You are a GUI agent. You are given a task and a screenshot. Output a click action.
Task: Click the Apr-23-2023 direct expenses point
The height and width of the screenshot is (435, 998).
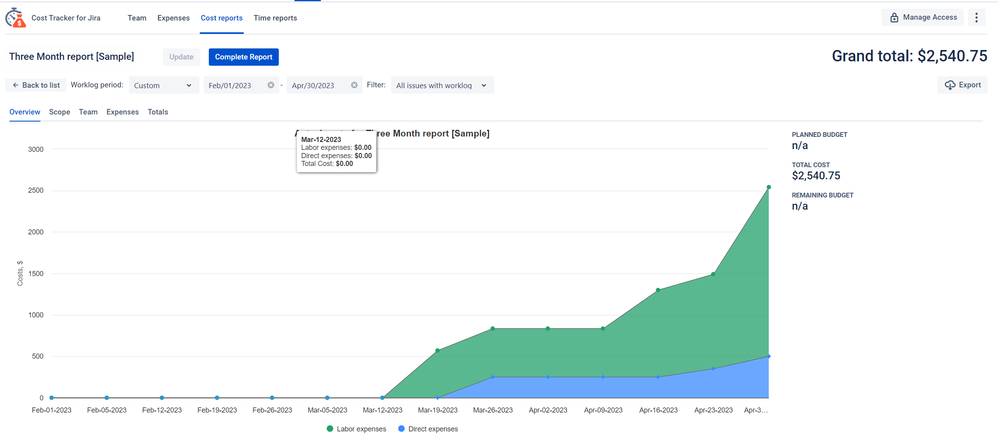(713, 369)
